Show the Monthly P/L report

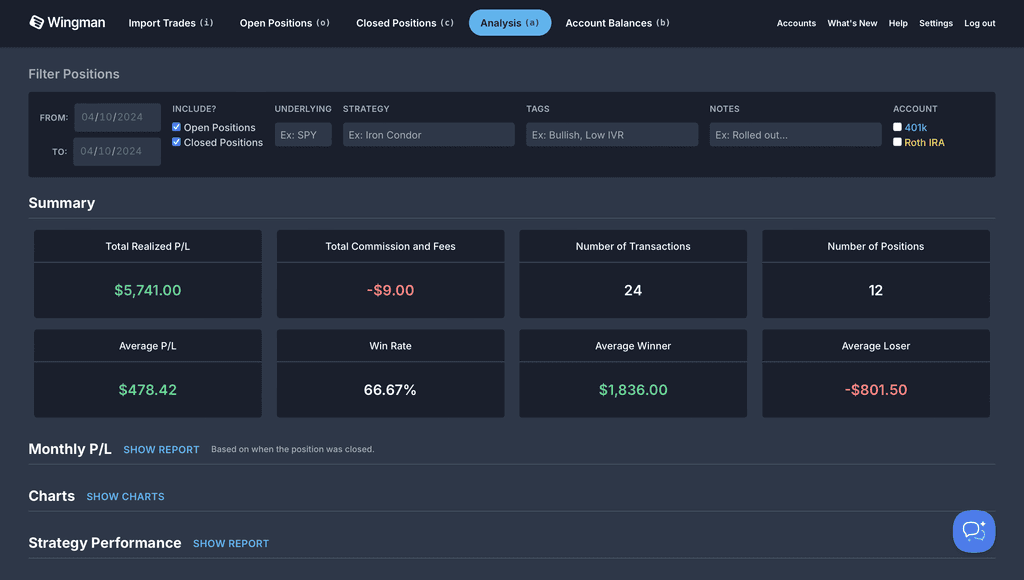(x=161, y=449)
